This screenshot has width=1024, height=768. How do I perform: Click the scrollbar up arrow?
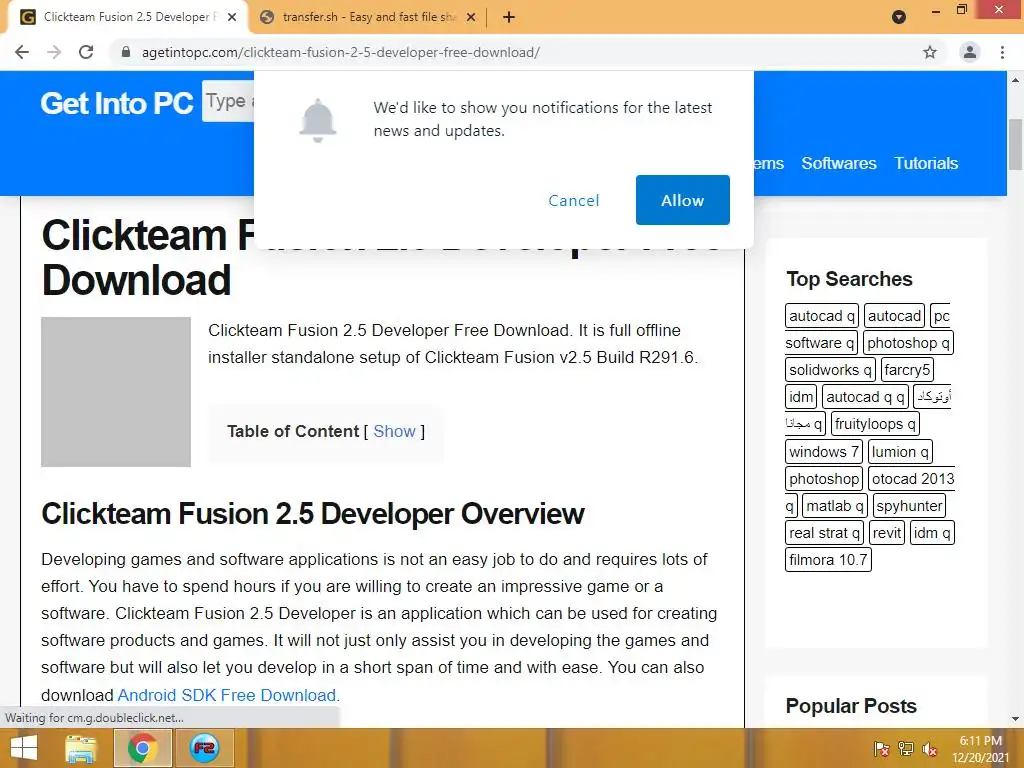[x=1015, y=80]
